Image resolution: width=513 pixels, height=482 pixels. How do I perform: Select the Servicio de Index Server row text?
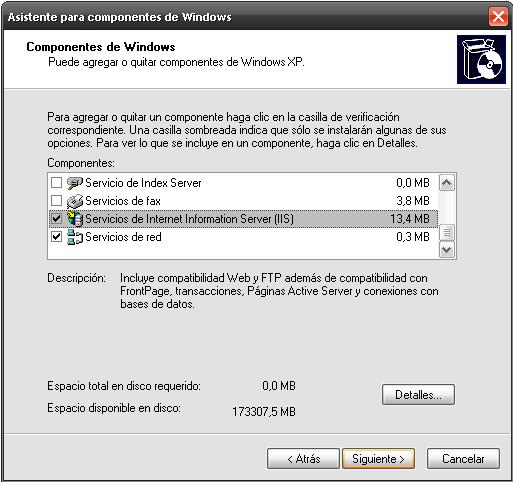[143, 183]
